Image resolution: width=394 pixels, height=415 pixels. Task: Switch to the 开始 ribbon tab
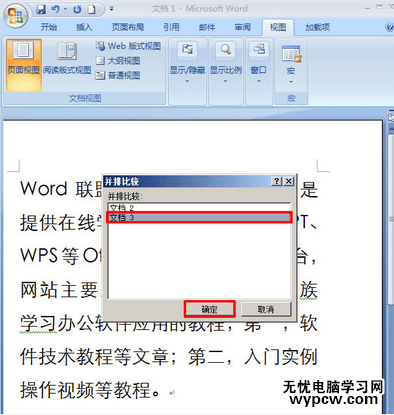pyautogui.click(x=49, y=27)
